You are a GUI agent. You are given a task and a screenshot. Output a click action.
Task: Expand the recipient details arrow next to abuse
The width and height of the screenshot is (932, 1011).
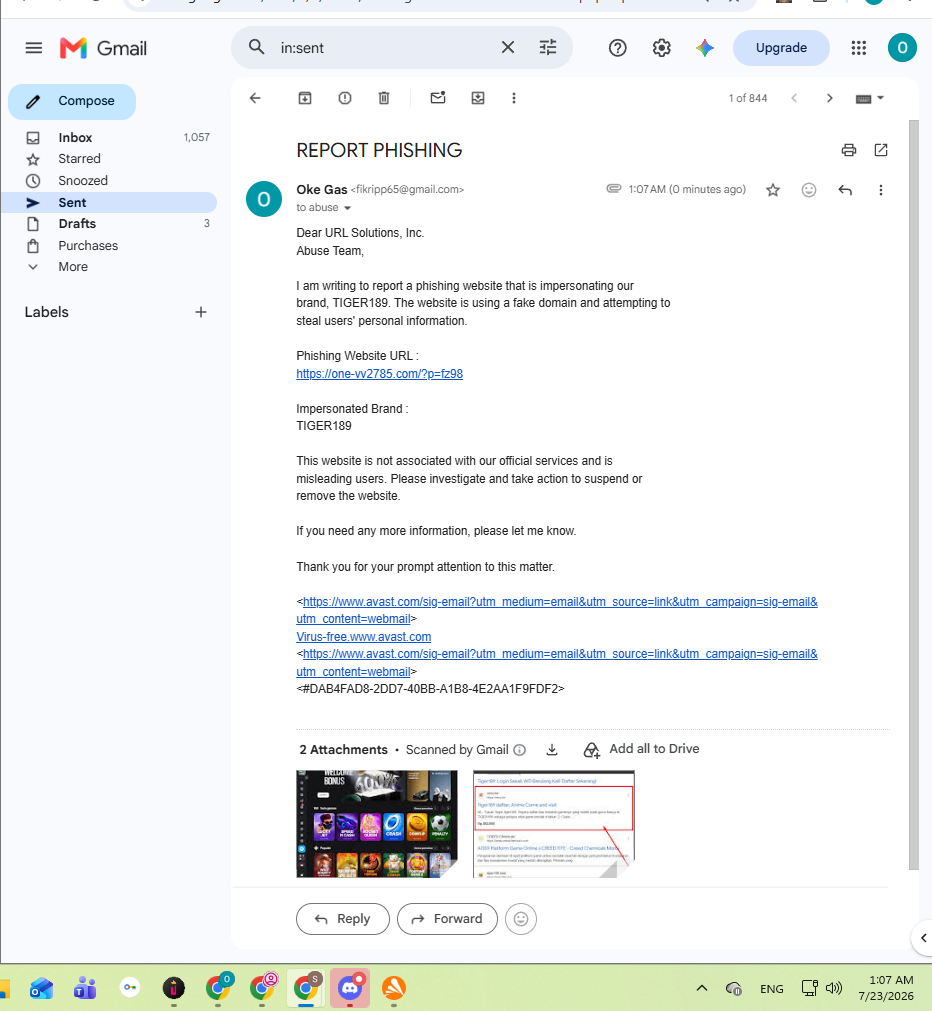347,208
